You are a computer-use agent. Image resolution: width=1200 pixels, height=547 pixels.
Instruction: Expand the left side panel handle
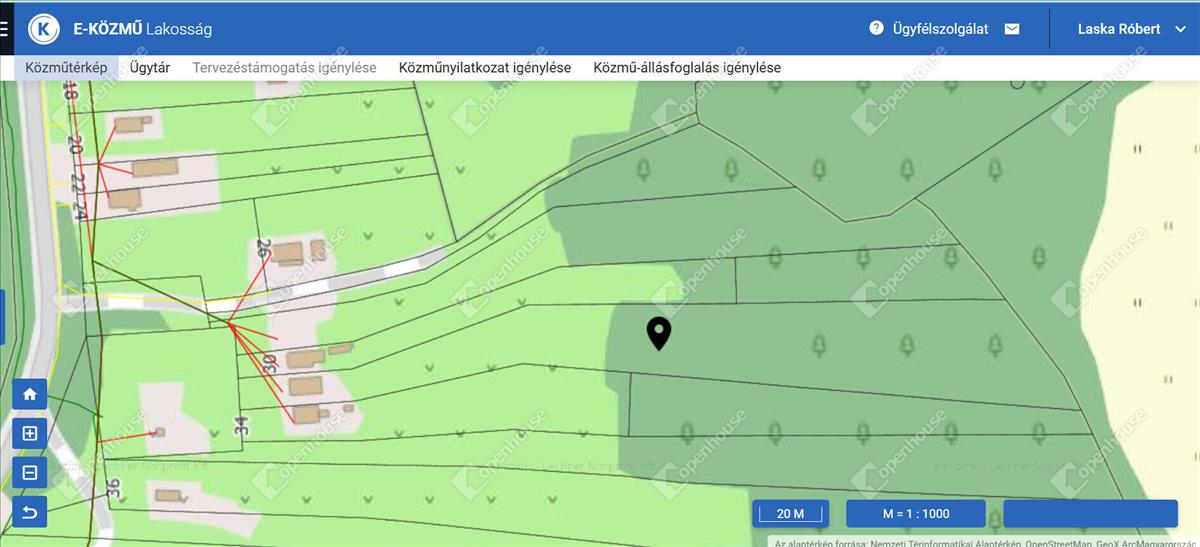click(3, 316)
